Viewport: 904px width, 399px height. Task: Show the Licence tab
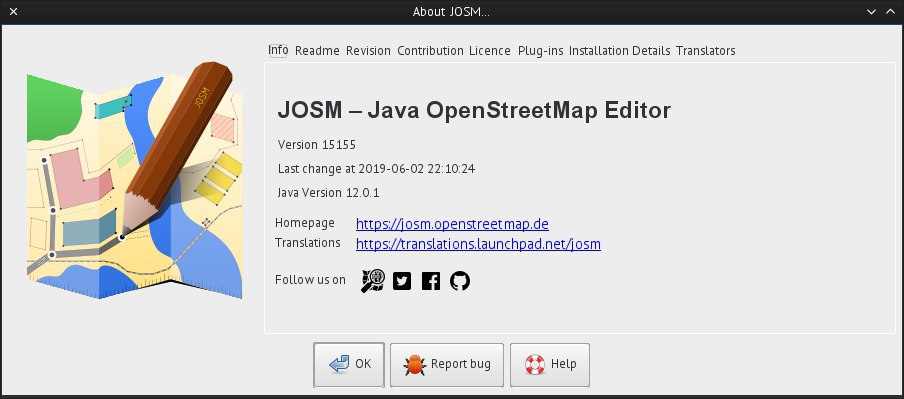[x=489, y=51]
